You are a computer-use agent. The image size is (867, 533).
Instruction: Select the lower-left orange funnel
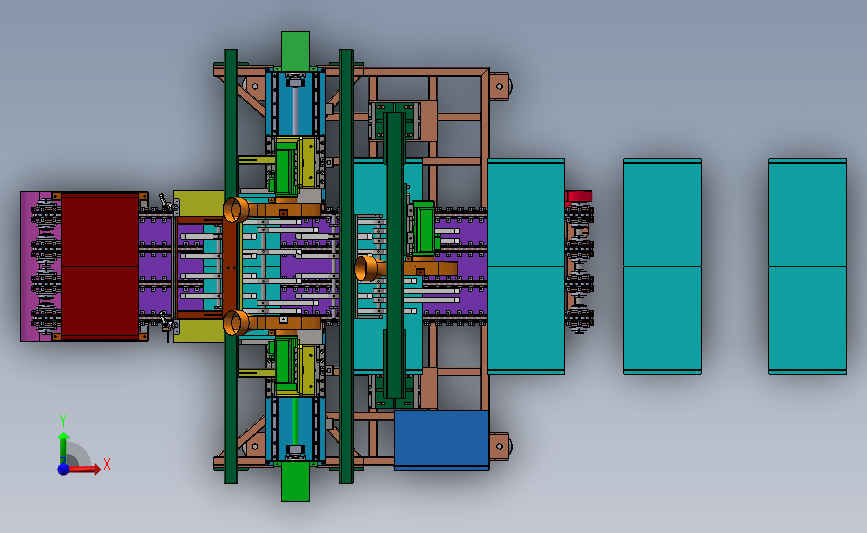click(237, 322)
